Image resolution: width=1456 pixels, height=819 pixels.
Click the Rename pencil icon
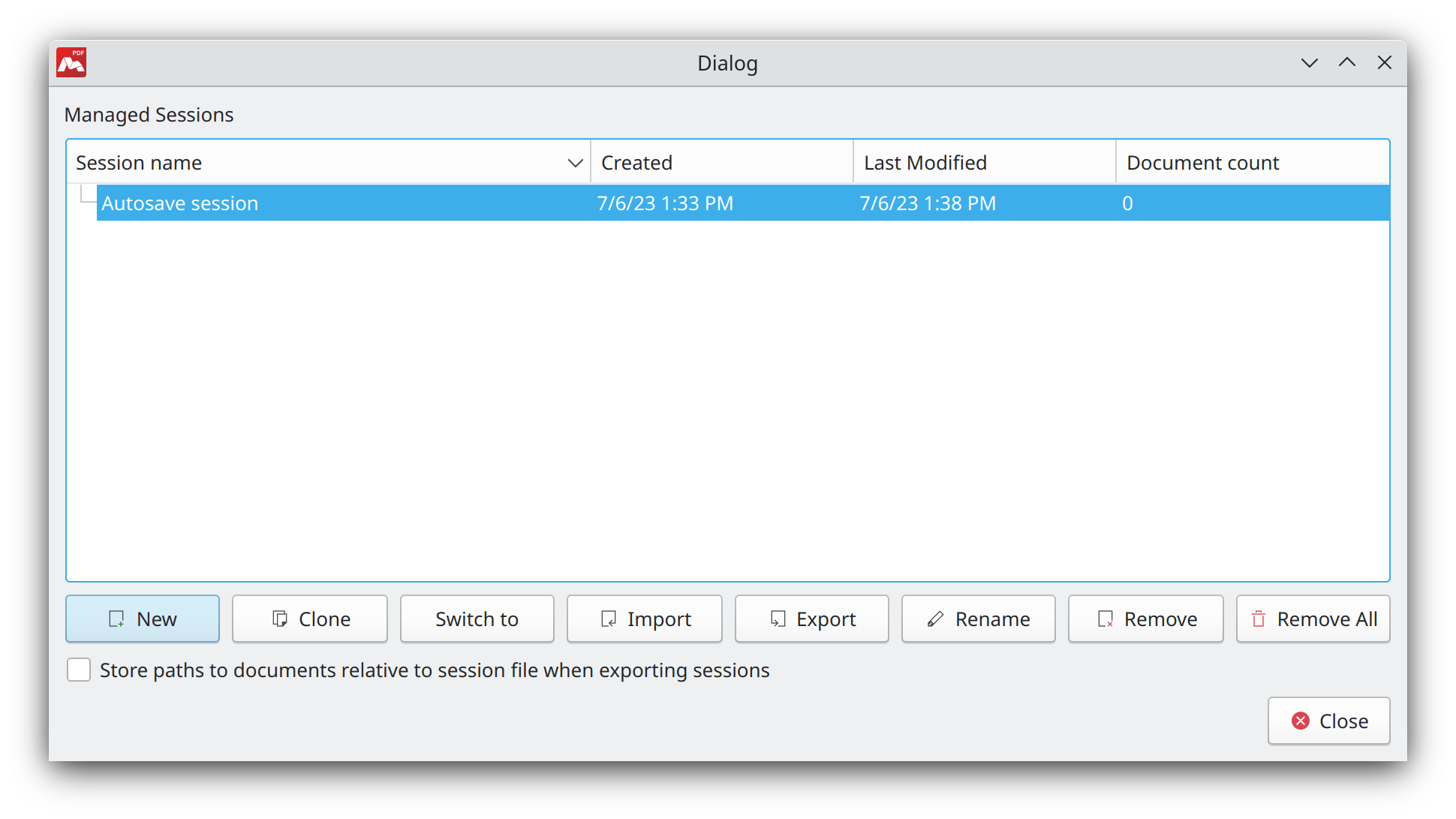(x=935, y=619)
